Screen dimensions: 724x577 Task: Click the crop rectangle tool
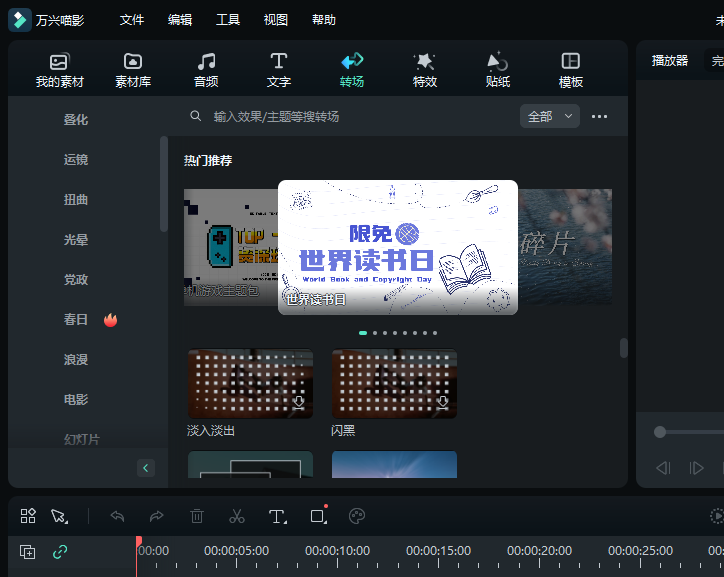319,516
